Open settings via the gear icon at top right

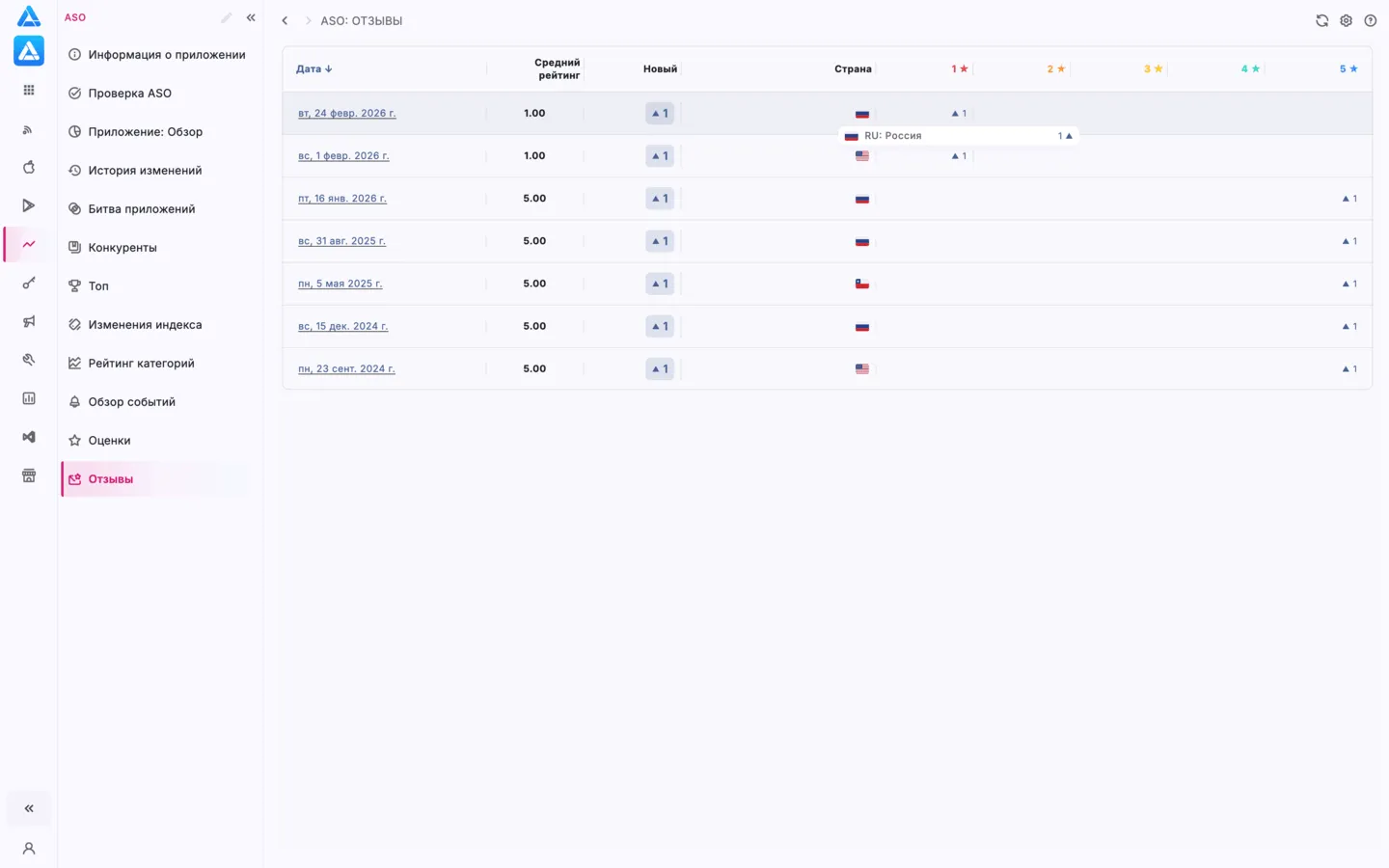point(1347,20)
